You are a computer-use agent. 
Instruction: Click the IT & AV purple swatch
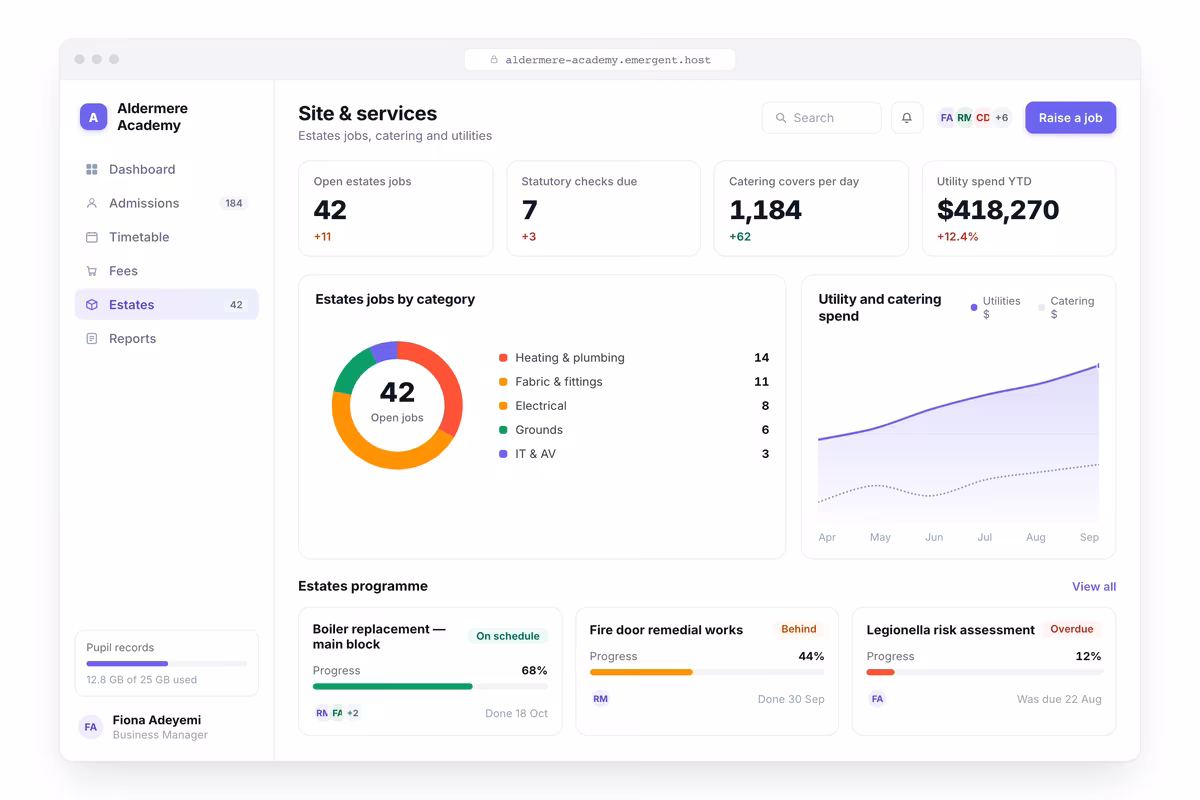point(503,454)
